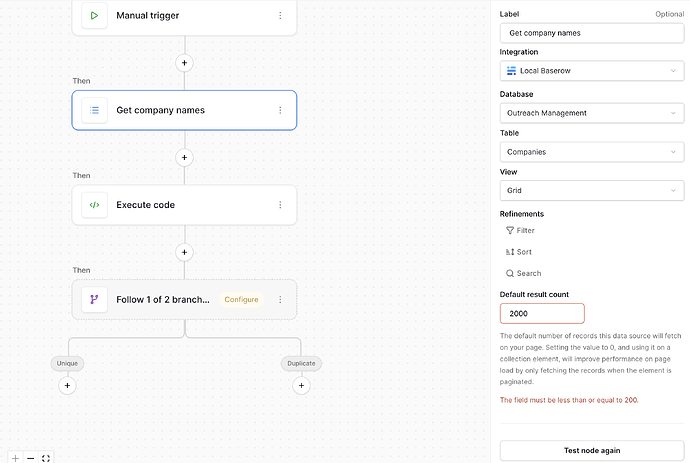Open Search refinement

coord(524,273)
